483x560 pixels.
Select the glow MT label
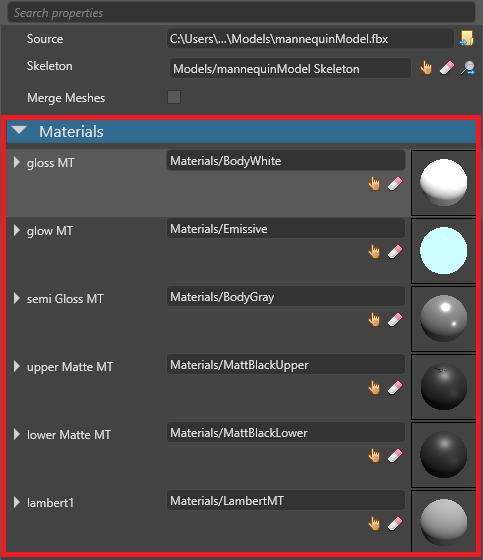[50, 231]
